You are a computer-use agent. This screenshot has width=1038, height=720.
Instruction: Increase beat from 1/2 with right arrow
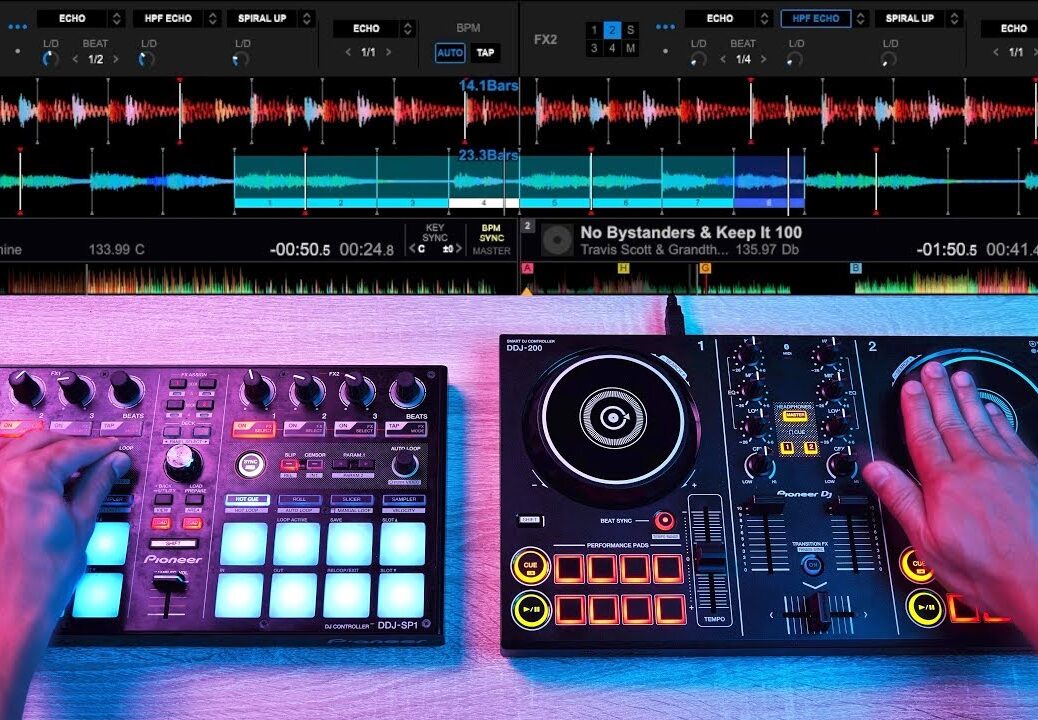point(116,59)
